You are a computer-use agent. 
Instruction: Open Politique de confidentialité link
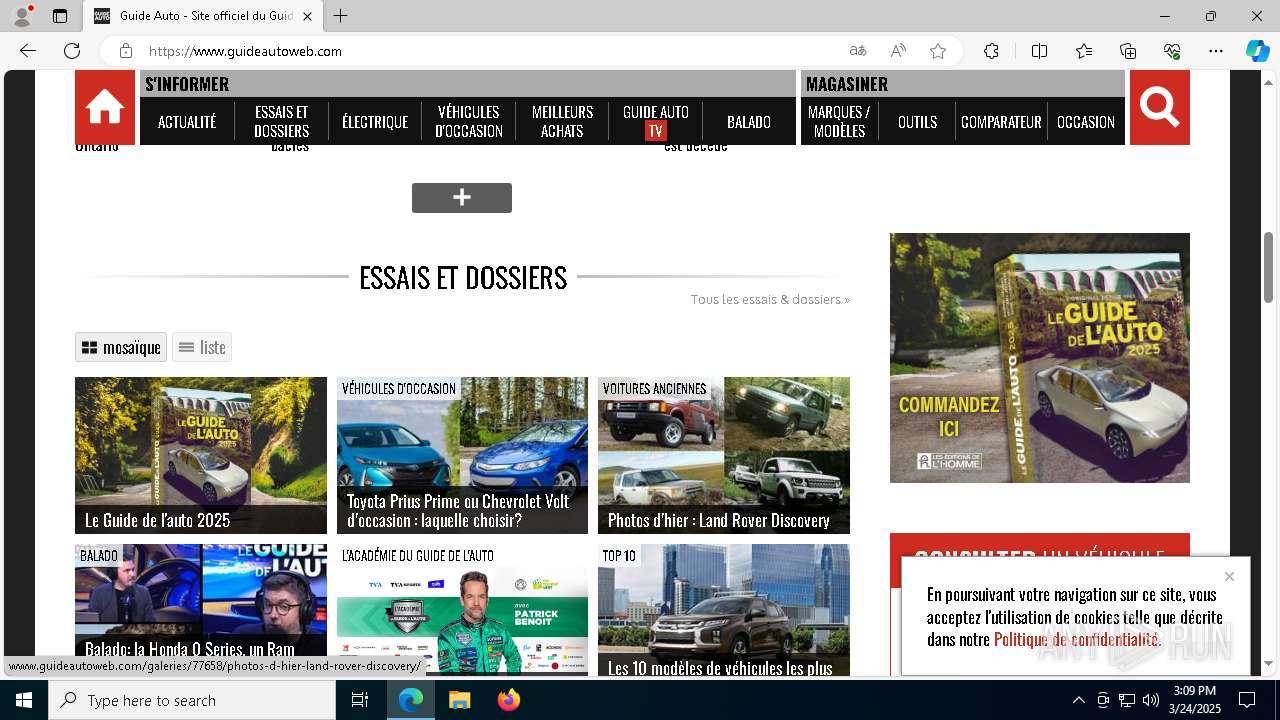(x=1076, y=639)
